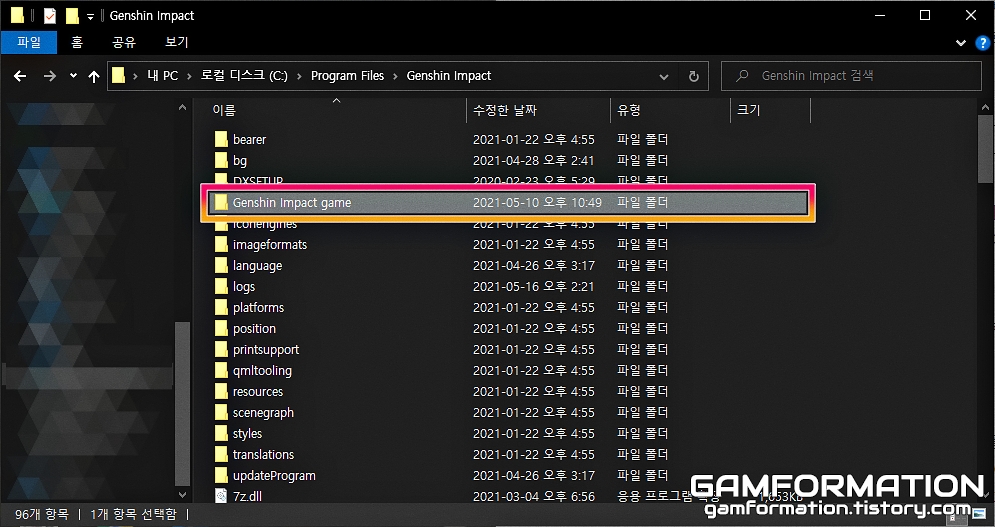Select the language folder icon
This screenshot has height=527, width=995.
(221, 265)
